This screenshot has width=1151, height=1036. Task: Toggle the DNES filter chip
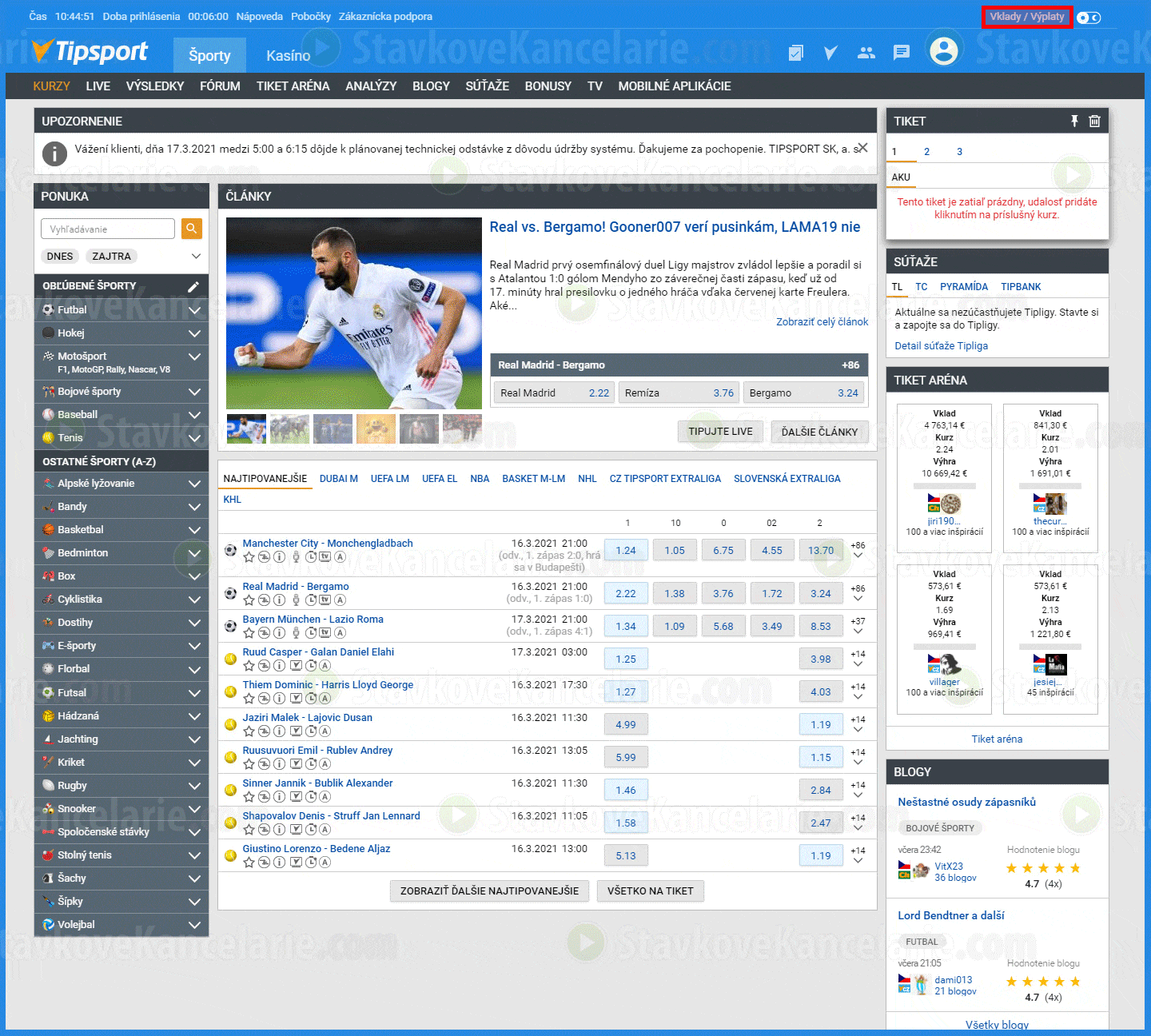click(60, 257)
